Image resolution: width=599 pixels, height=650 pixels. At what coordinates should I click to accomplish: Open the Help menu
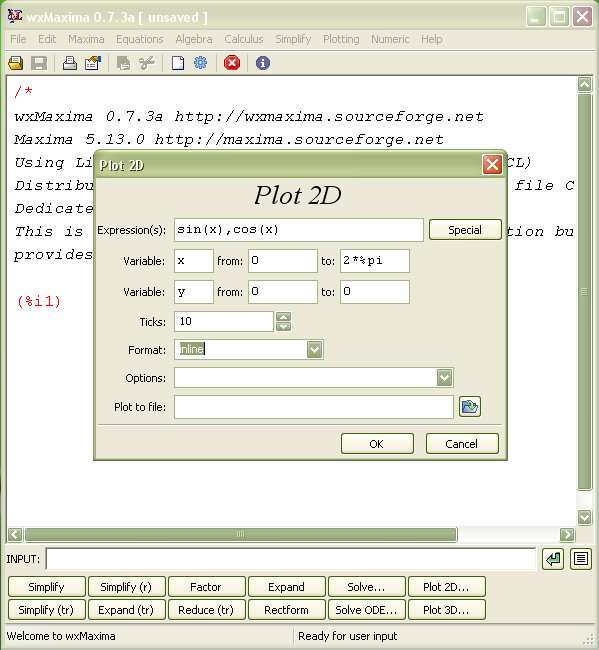pos(432,39)
